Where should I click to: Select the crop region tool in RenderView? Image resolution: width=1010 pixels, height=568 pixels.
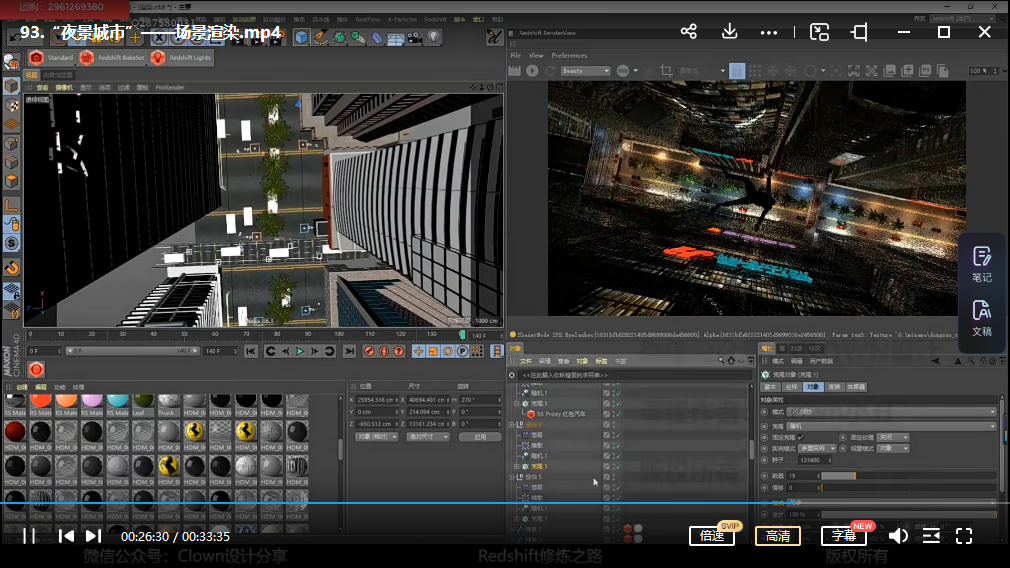[666, 71]
